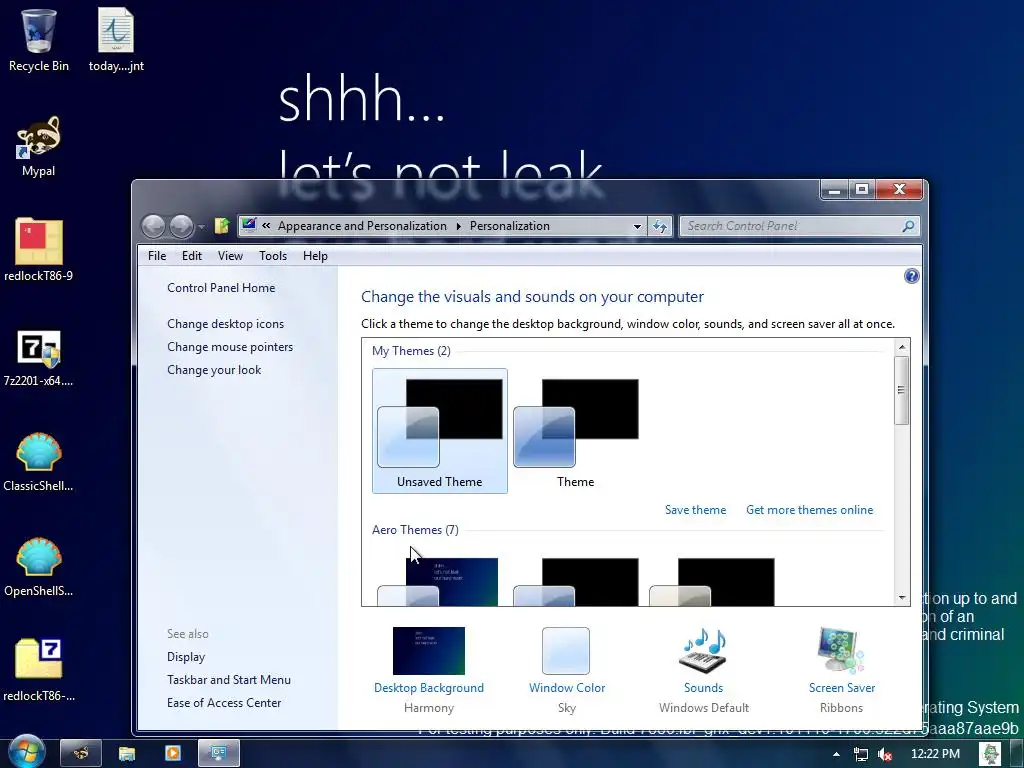
Task: Click the Forward navigation arrow
Action: tap(182, 227)
